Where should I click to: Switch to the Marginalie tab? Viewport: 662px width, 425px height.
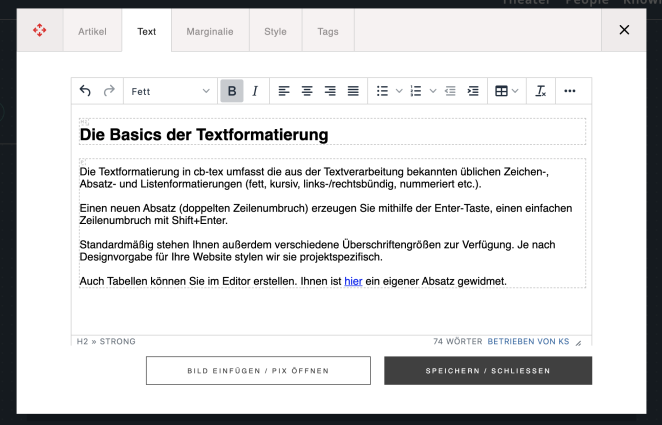[210, 31]
